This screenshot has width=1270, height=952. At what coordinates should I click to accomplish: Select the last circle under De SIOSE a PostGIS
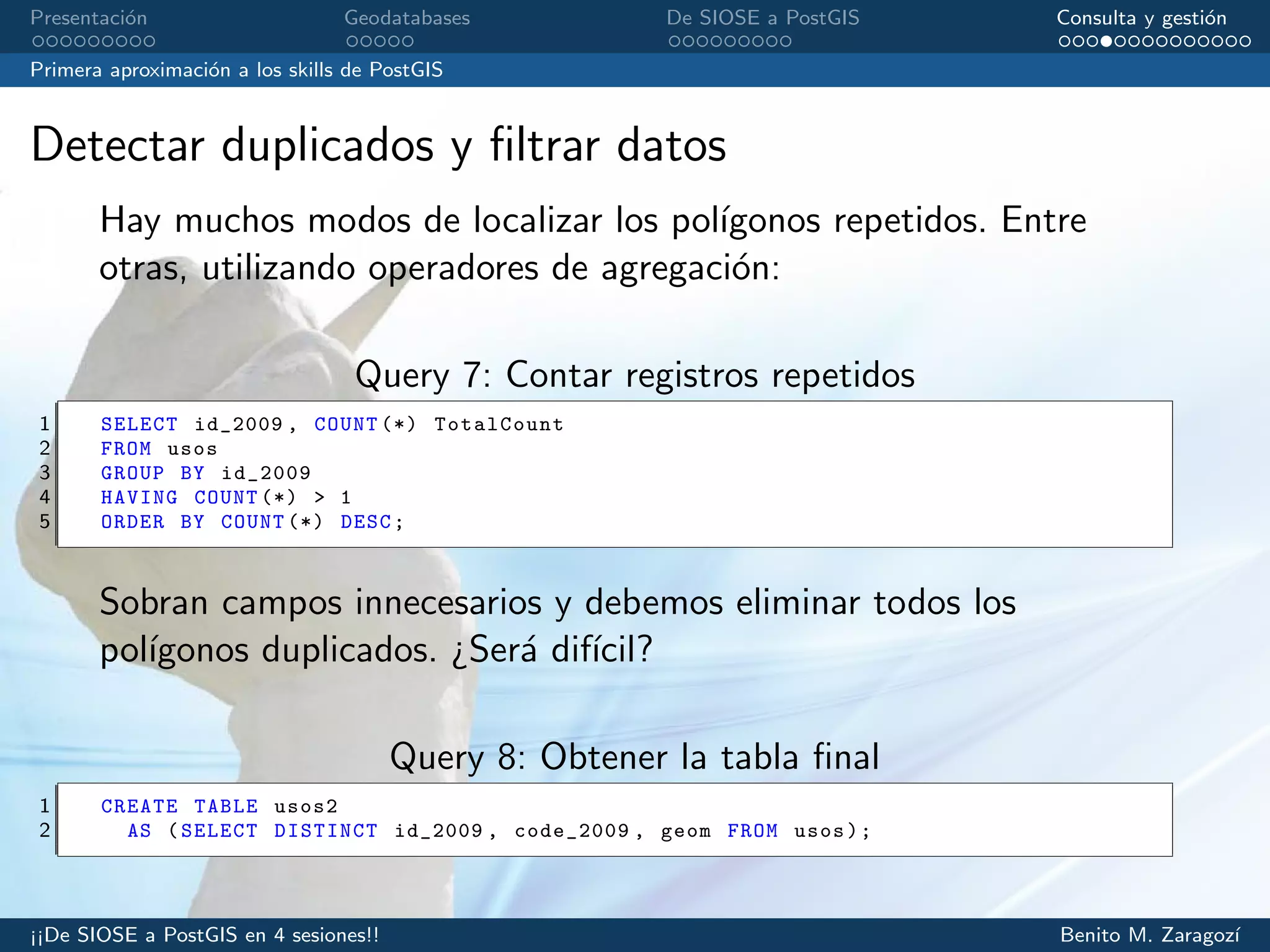tap(785, 42)
